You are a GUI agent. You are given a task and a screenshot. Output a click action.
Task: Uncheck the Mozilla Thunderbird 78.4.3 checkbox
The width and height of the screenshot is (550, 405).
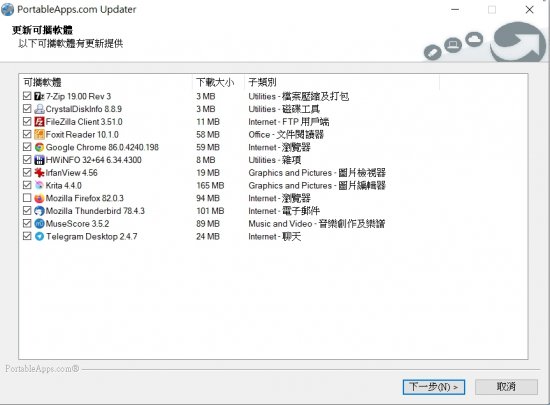(27, 210)
